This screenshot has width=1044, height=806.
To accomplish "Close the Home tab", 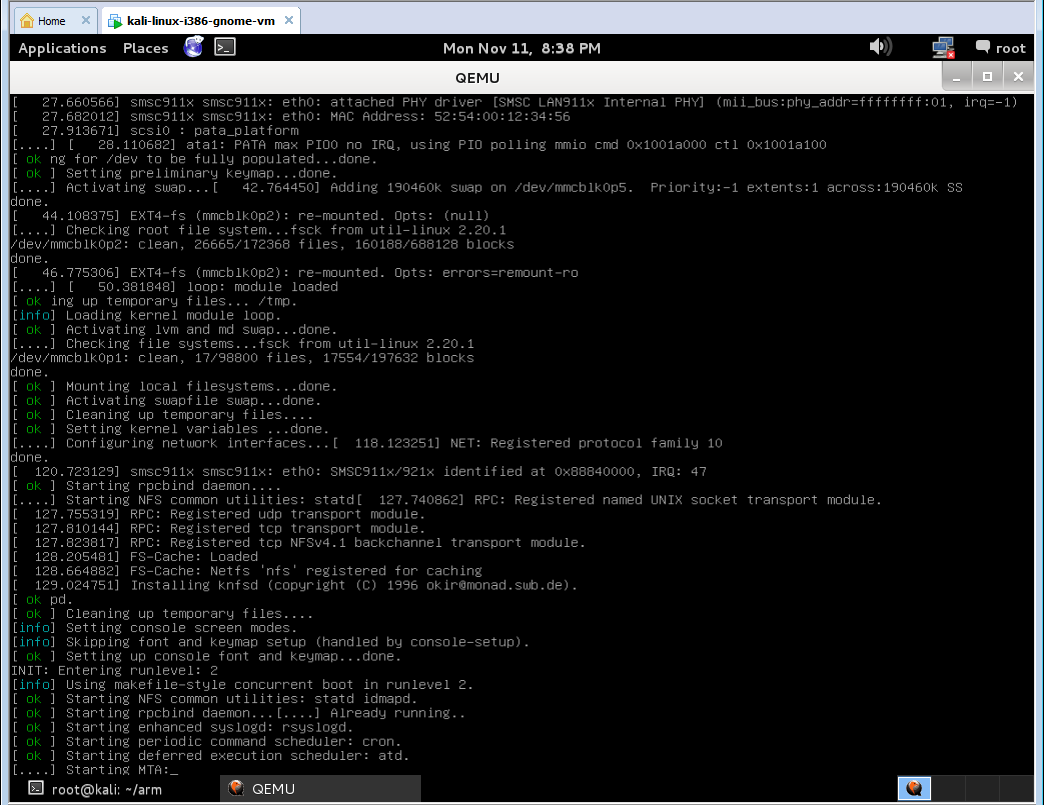I will [x=86, y=20].
